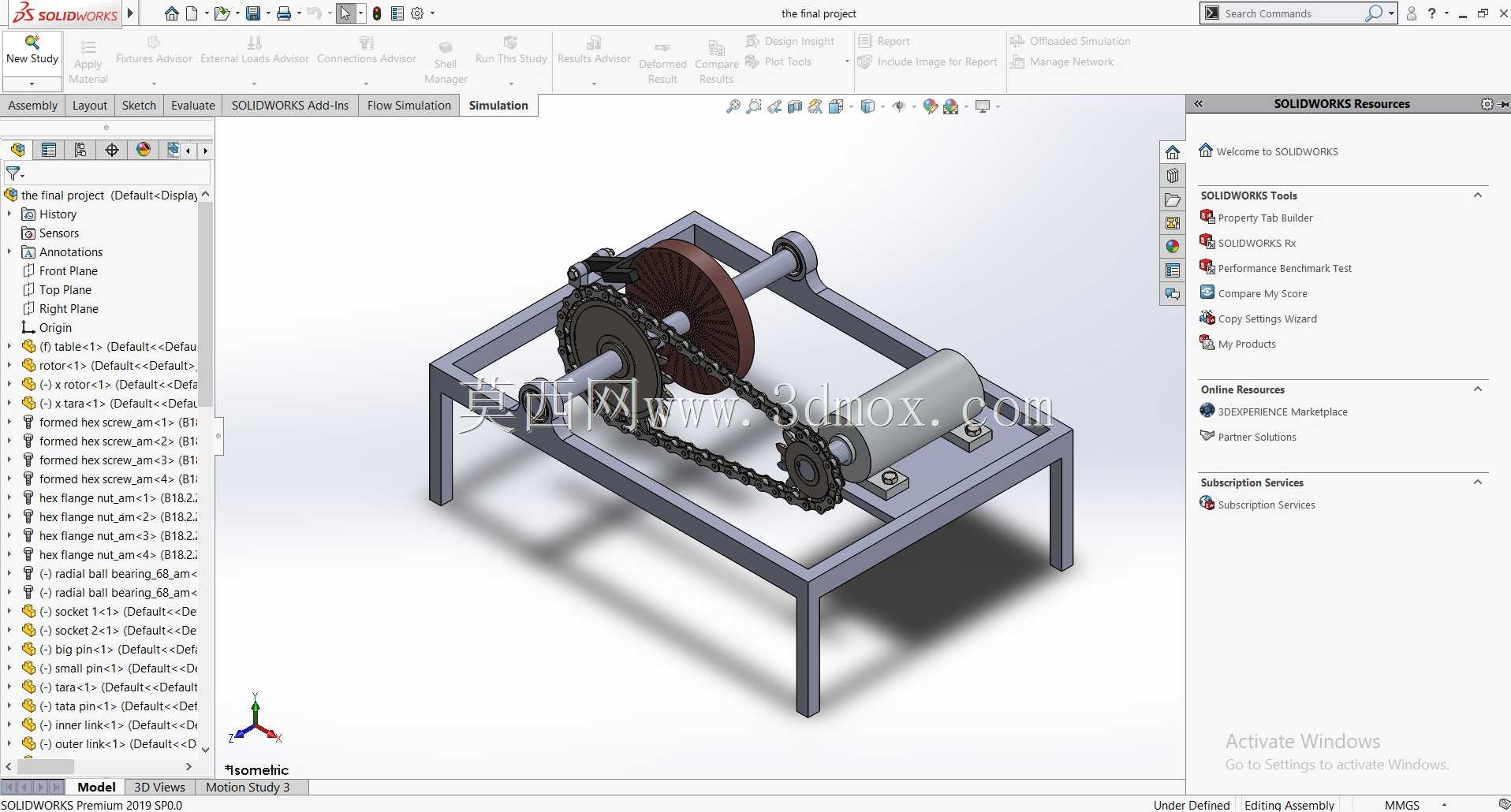The image size is (1511, 812).
Task: Click the tree filter funnel icon
Action: (13, 173)
